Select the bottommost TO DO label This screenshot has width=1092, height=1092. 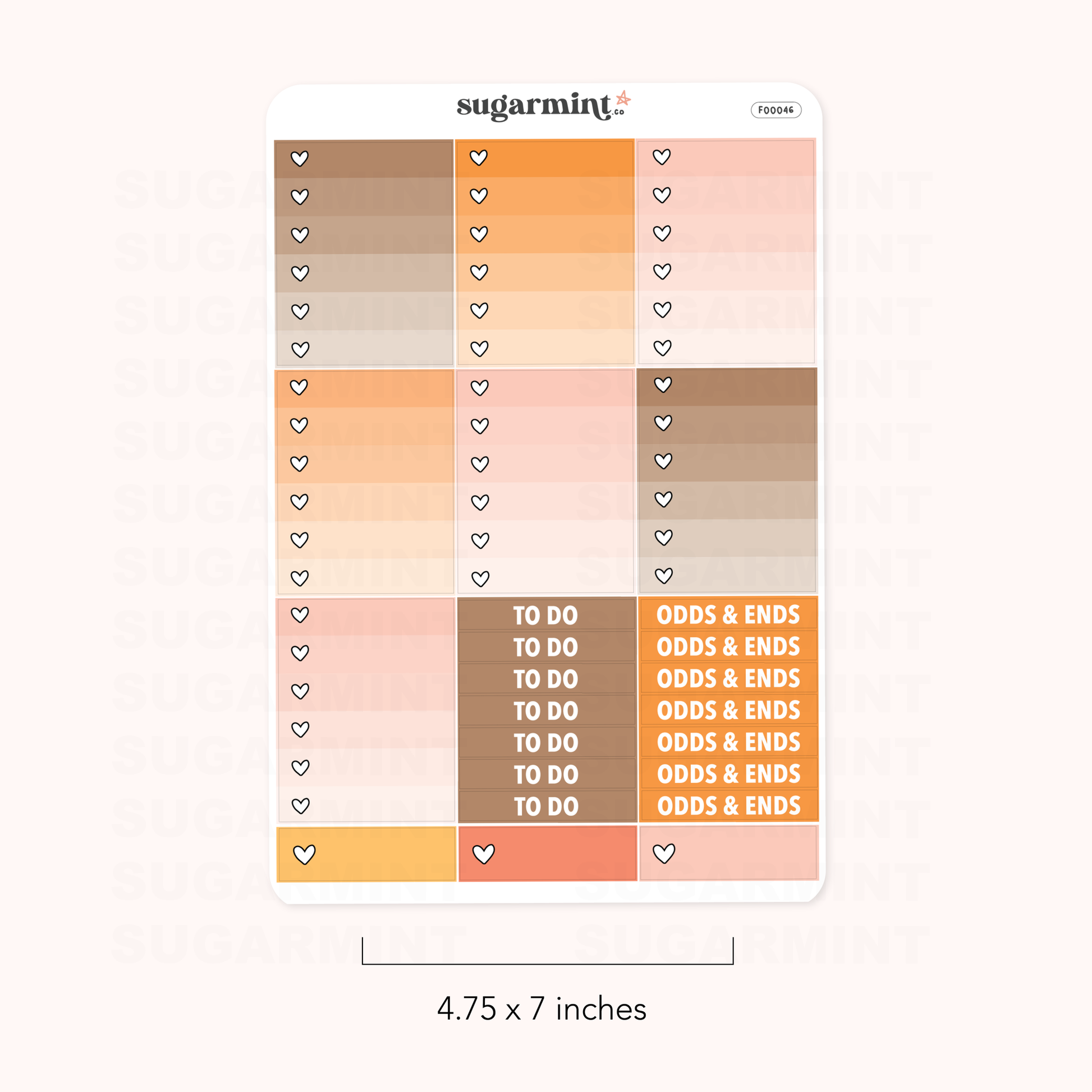coord(547,806)
